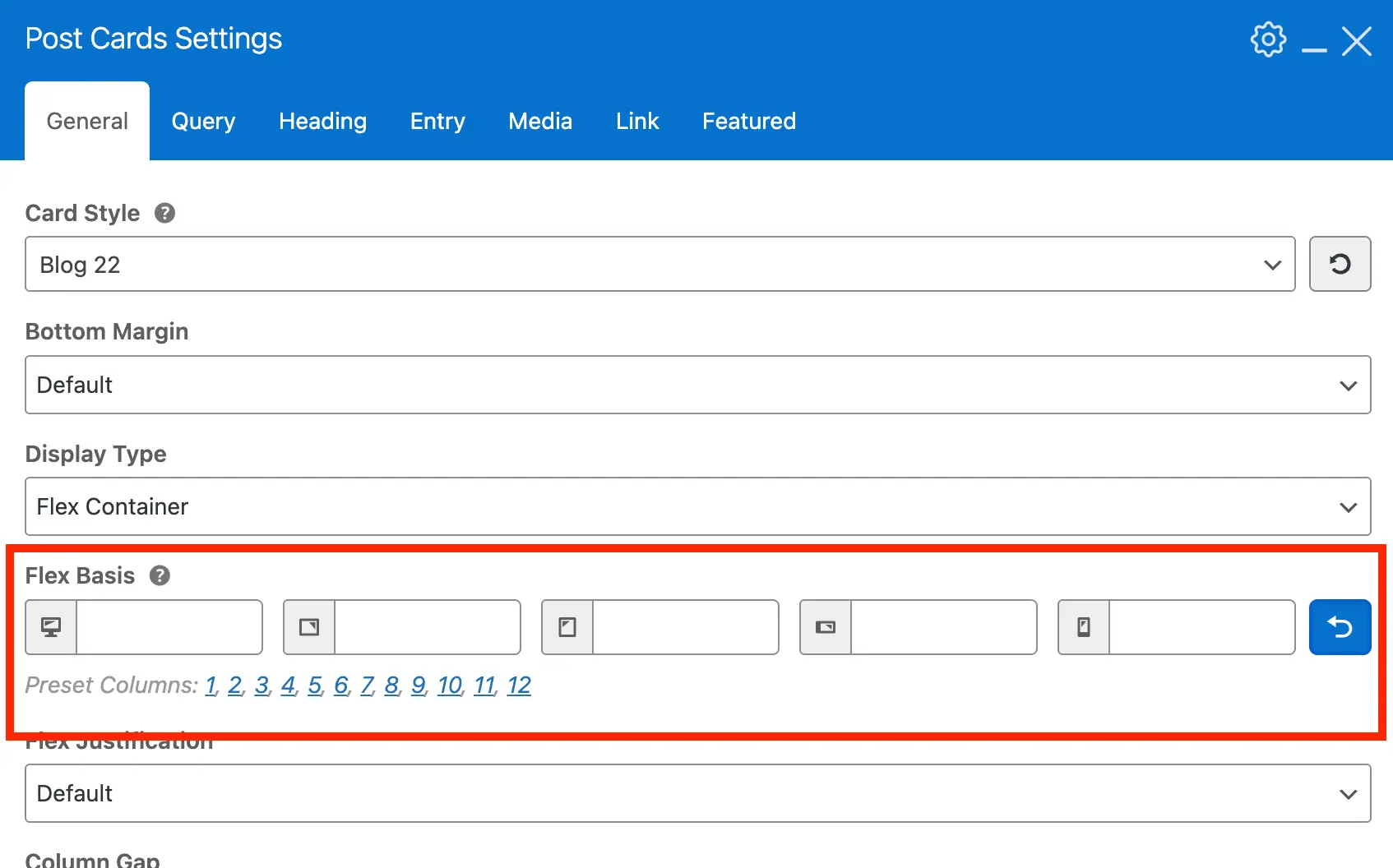Minimize the Post Cards Settings panel
Screen dimensions: 1393x868
pos(1314,41)
